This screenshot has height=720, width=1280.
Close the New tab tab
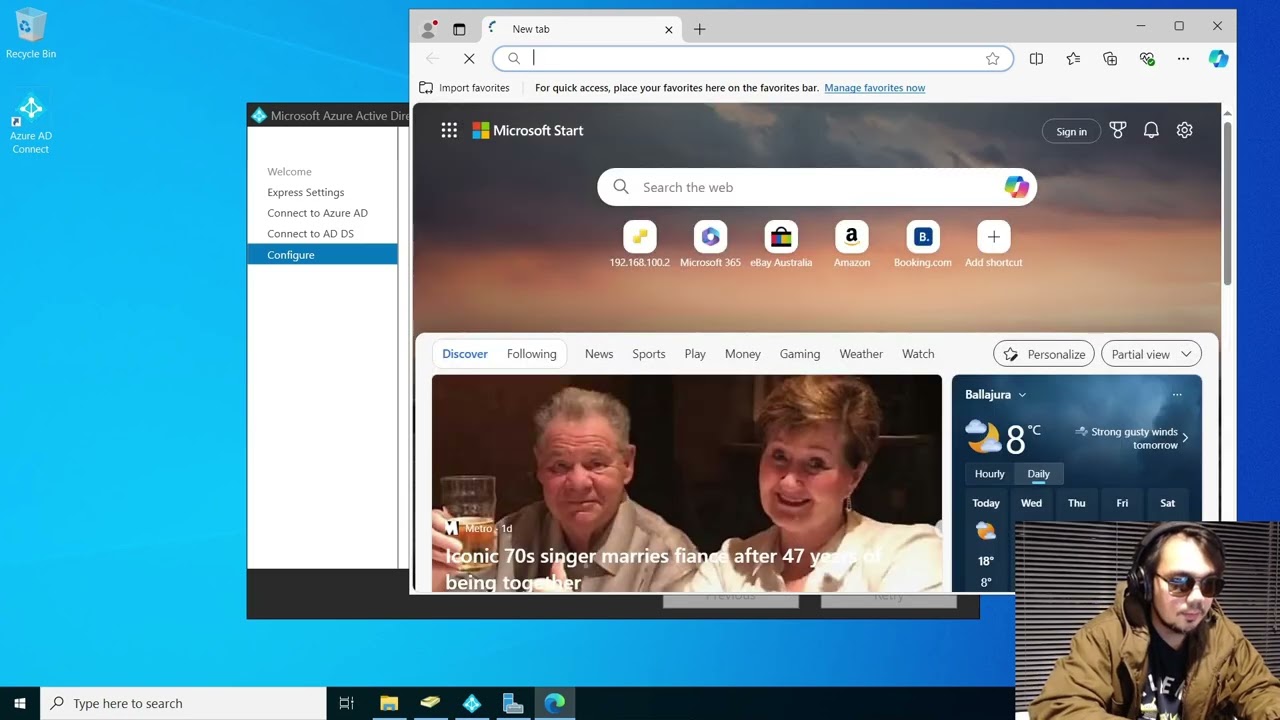[x=669, y=29]
